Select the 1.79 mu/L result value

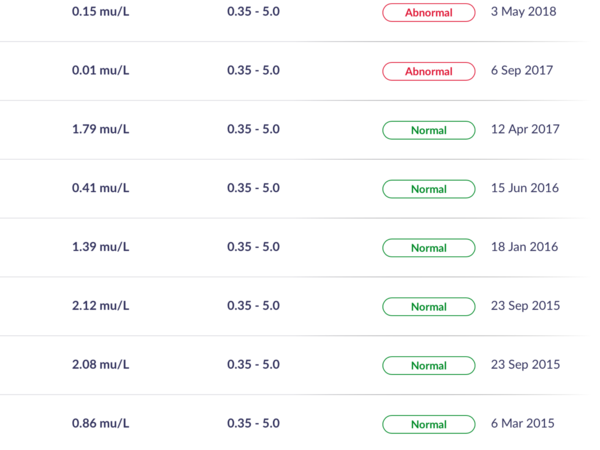101,129
